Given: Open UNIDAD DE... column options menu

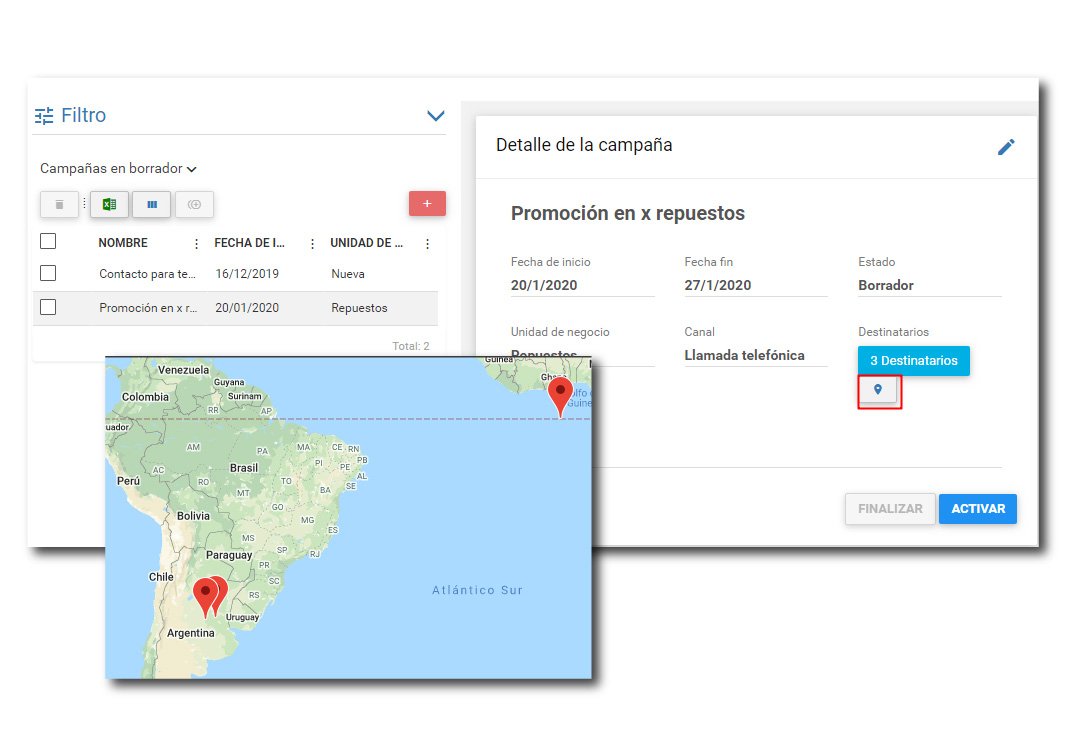Looking at the screenshot, I should pyautogui.click(x=427, y=244).
